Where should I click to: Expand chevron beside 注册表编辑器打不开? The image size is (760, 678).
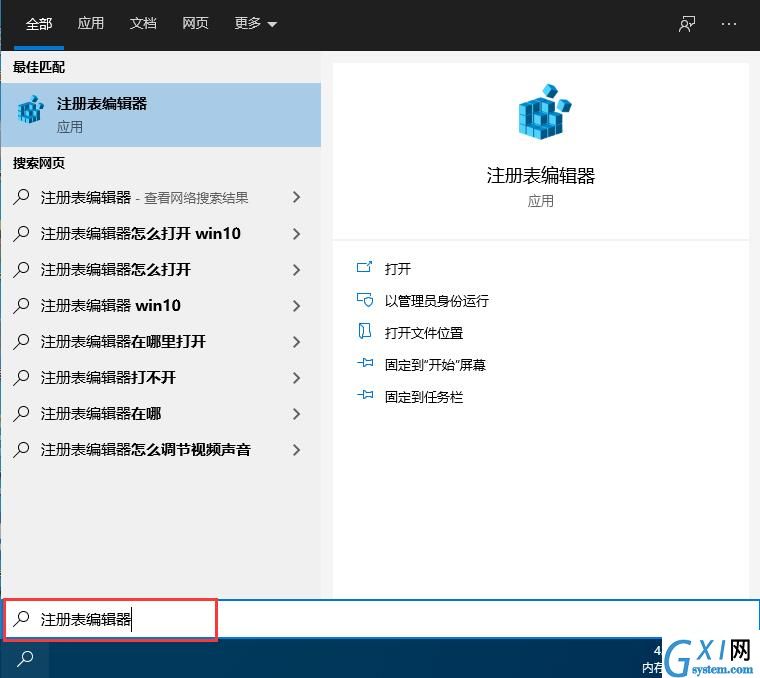click(297, 378)
